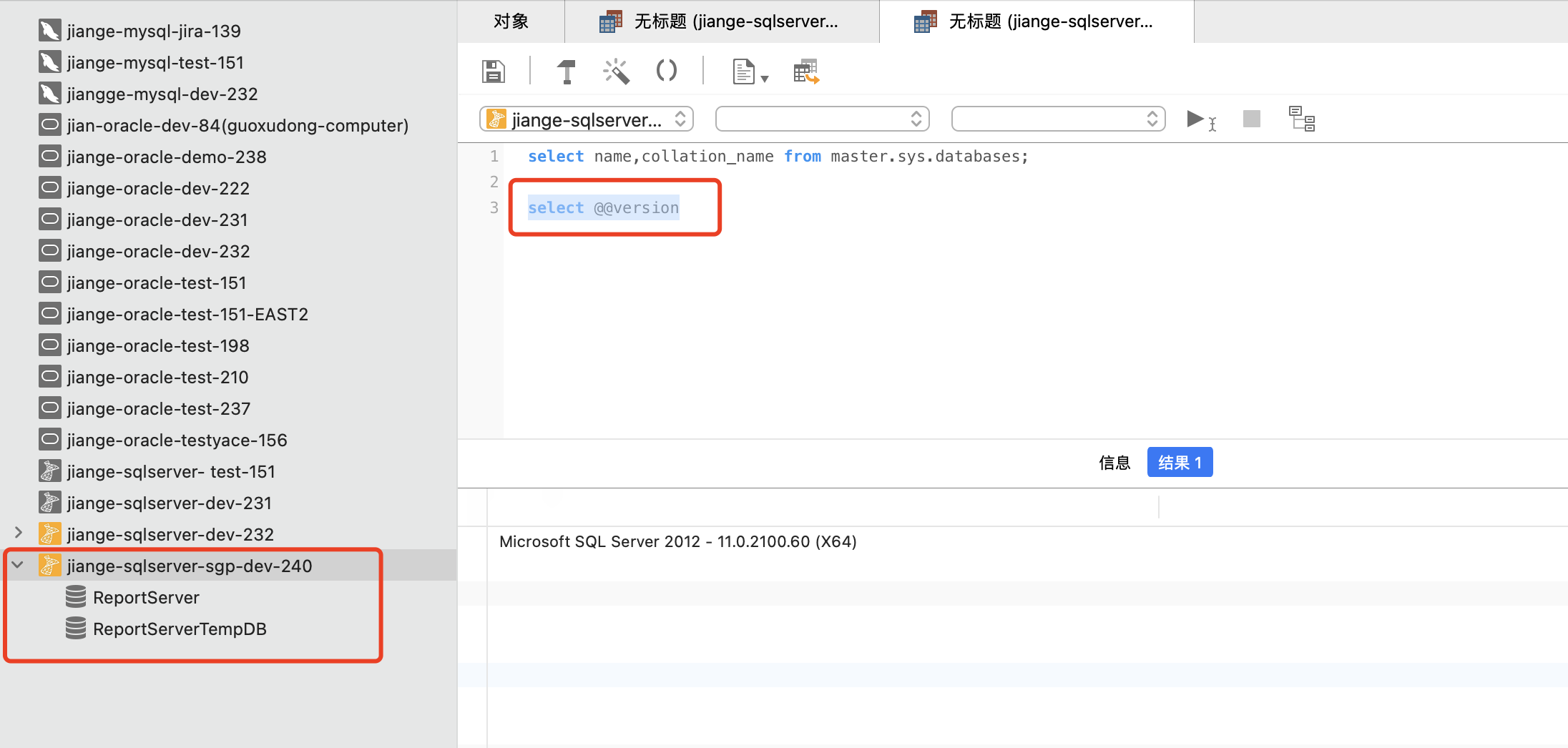This screenshot has height=748, width=1568.
Task: Click the code snippet parentheses icon
Action: click(666, 71)
